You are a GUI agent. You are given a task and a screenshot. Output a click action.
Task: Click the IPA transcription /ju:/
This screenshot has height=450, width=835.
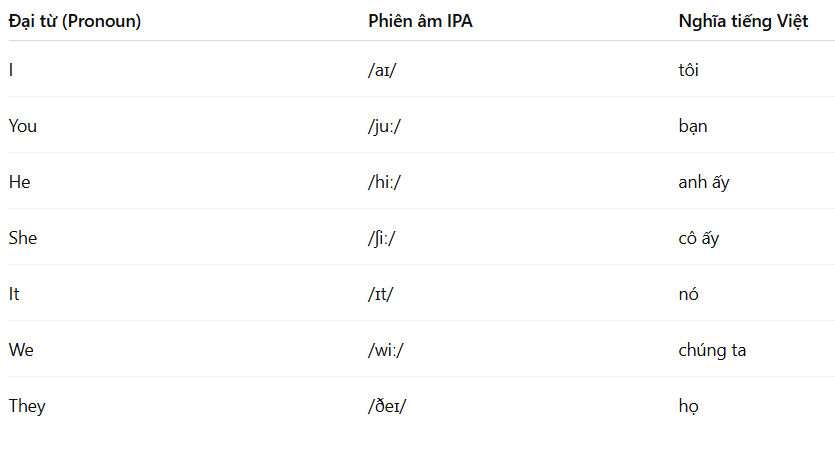point(384,127)
